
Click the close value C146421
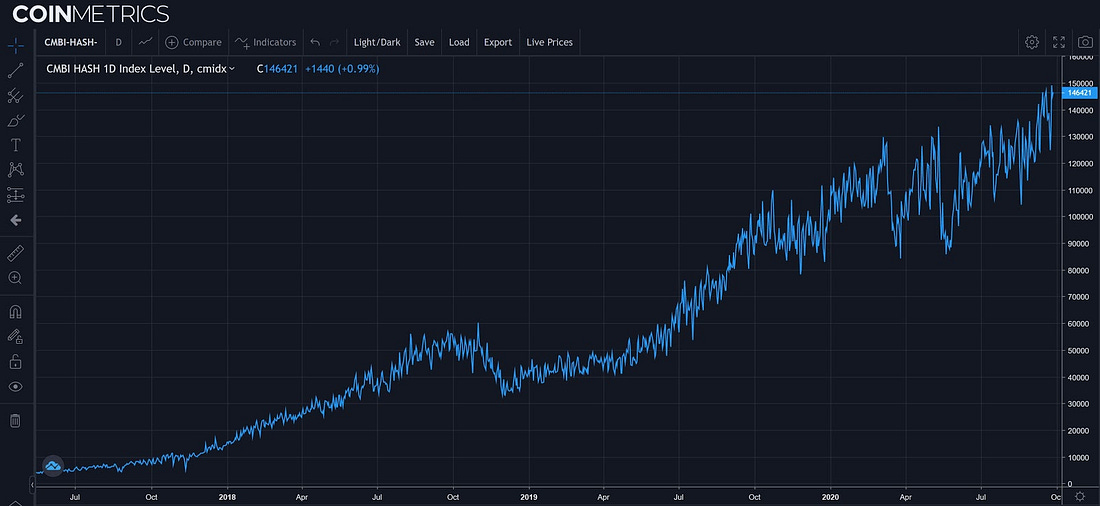(x=278, y=69)
